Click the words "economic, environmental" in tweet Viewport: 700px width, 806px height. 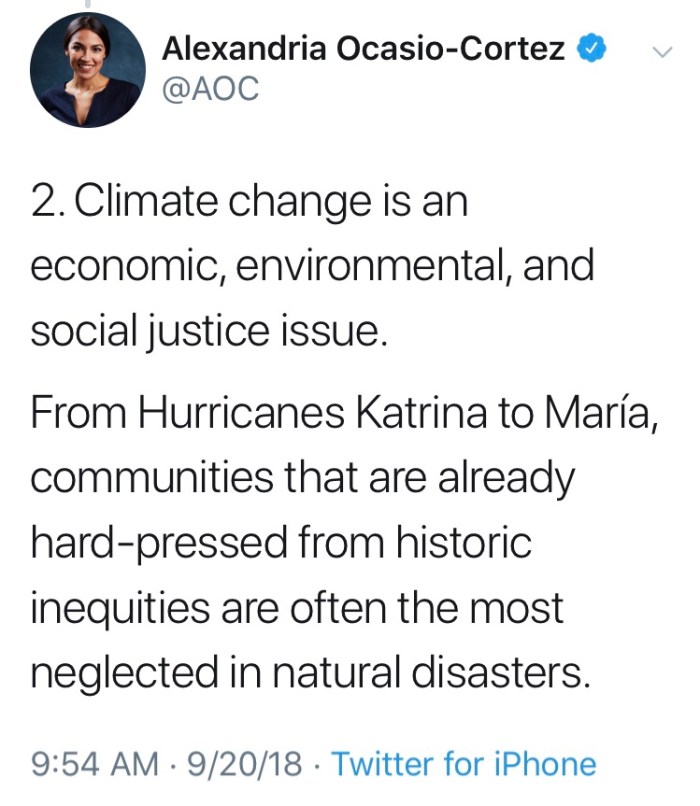coord(268,266)
